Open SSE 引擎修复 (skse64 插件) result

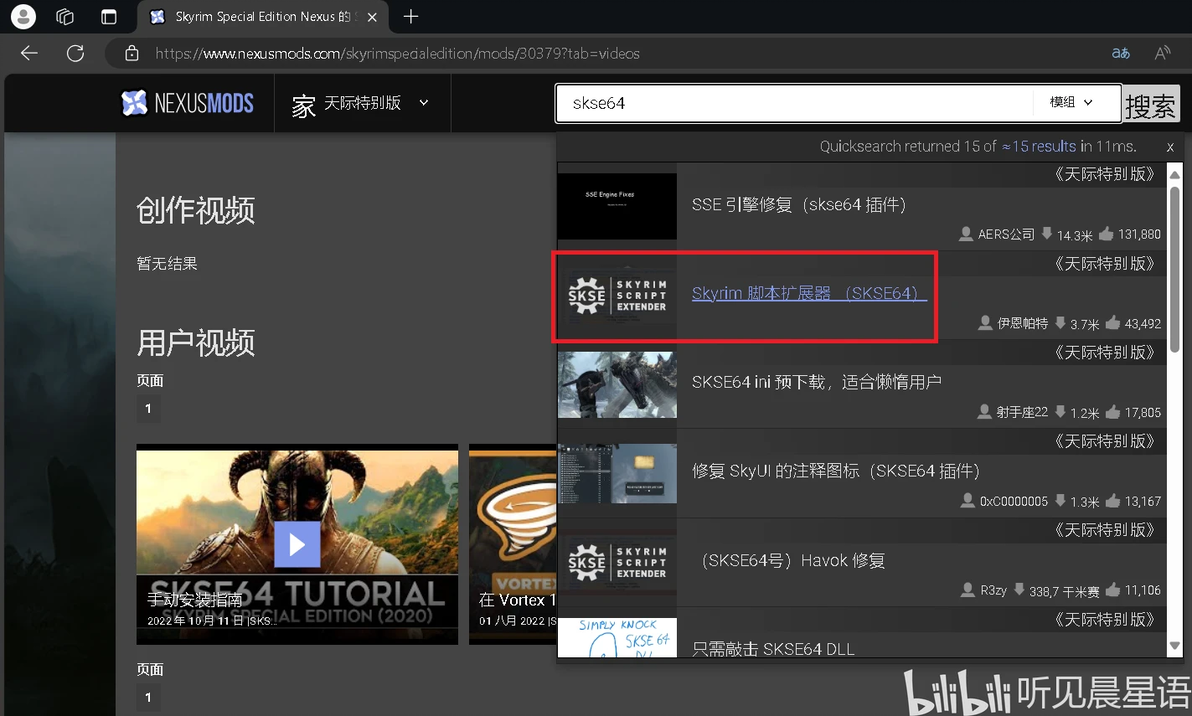click(799, 204)
